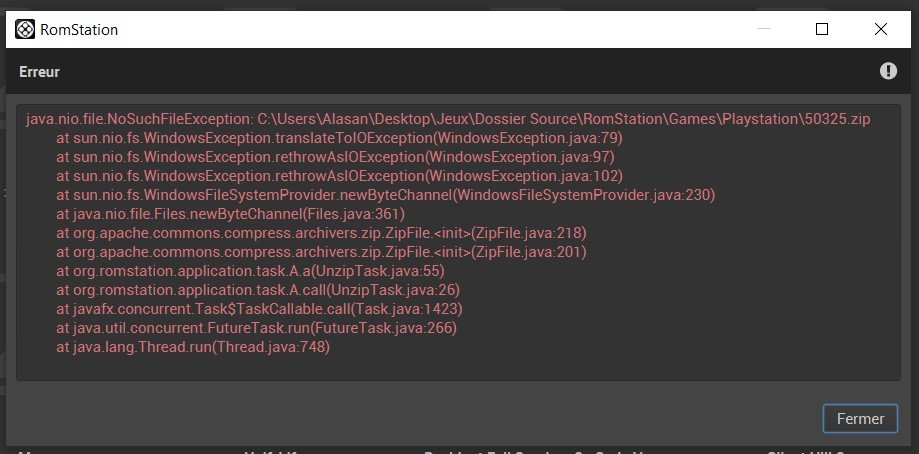Click the WindowsFileSystemProvider.newByteChannel line
Screen dimensions: 919x454
pyautogui.click(x=386, y=195)
